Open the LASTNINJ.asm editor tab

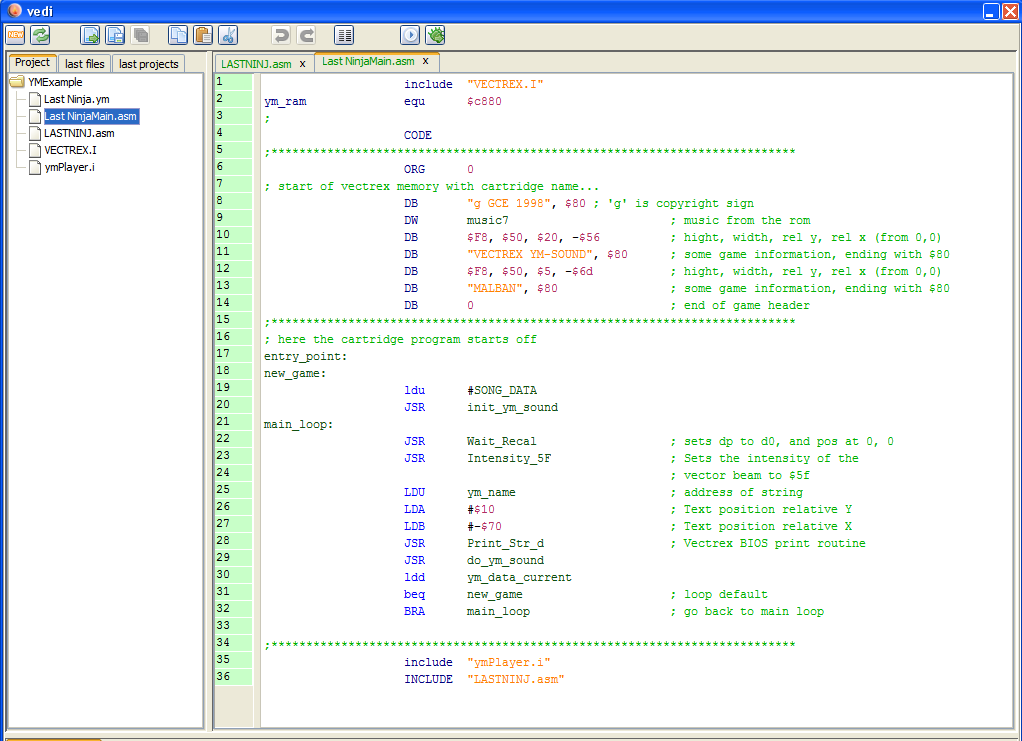[256, 63]
